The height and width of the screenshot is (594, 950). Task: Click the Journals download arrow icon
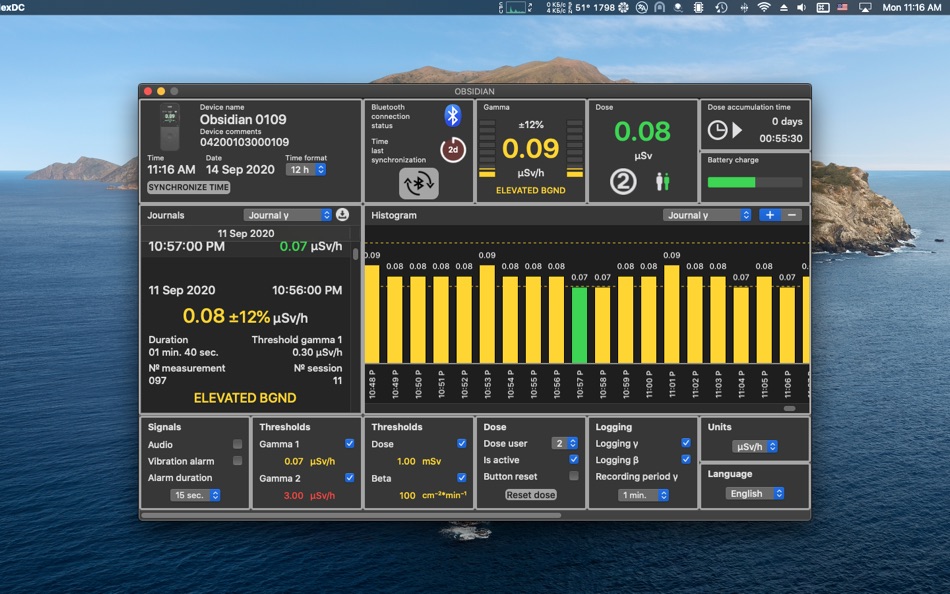(342, 215)
